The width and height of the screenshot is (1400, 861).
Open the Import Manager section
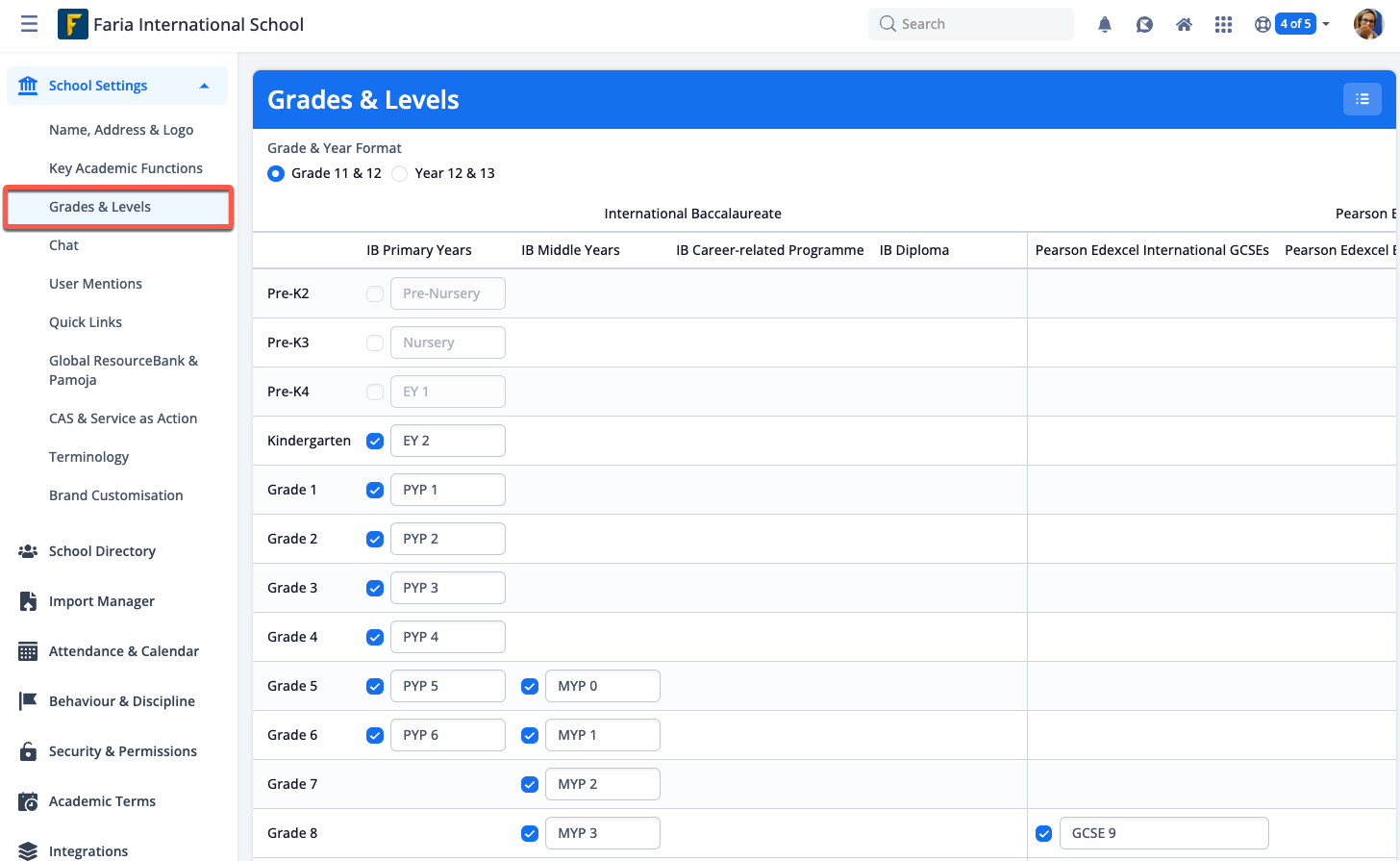pyautogui.click(x=102, y=601)
